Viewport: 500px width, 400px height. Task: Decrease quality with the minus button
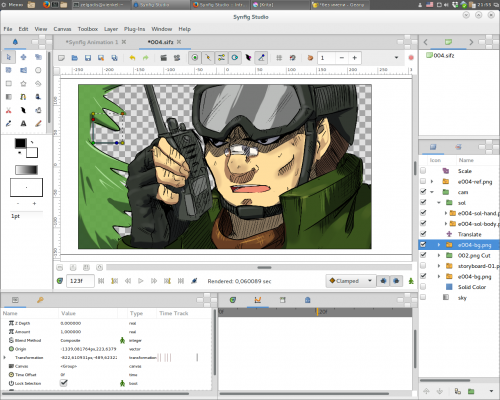[342, 58]
